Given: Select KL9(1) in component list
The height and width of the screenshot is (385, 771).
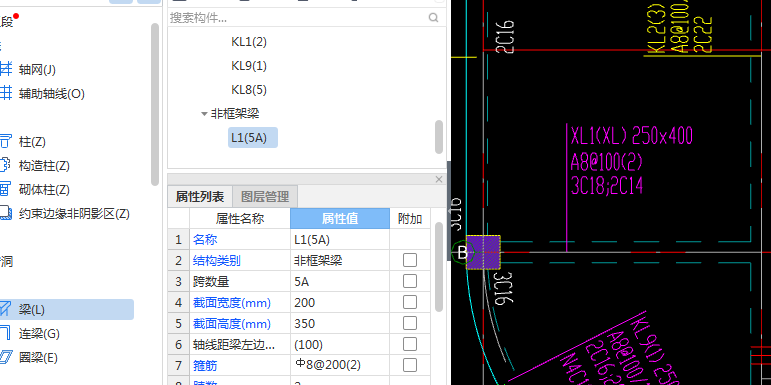Looking at the screenshot, I should [x=249, y=66].
